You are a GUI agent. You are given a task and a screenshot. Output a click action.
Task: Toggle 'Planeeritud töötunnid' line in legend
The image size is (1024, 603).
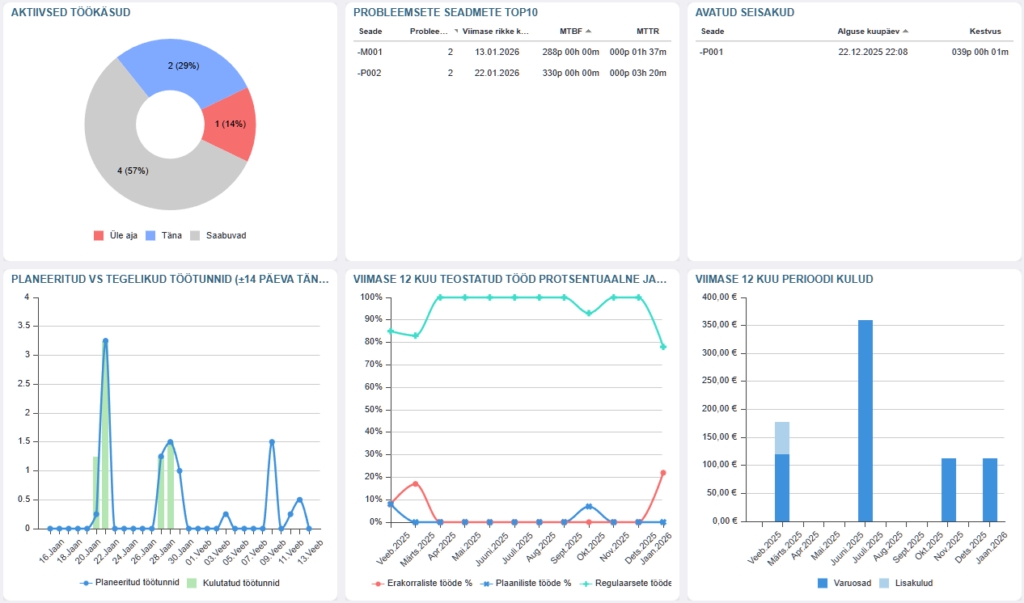132,582
